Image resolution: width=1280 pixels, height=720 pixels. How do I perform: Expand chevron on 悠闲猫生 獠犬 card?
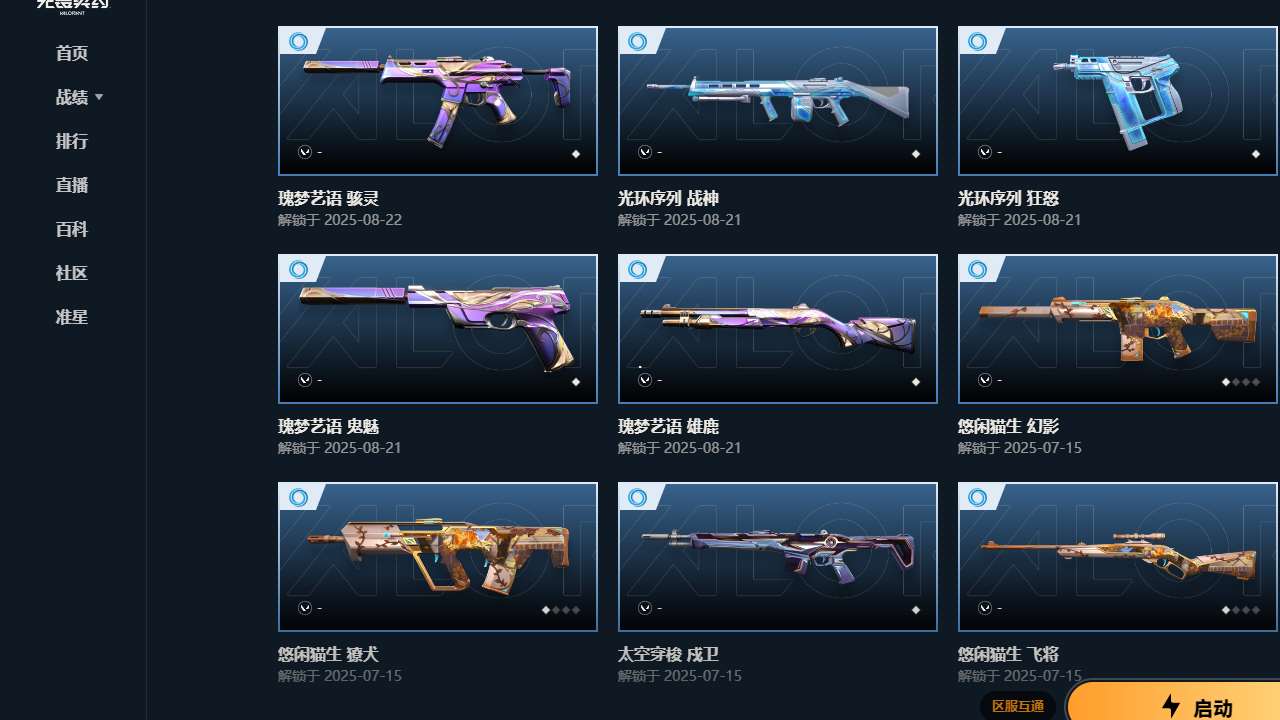pyautogui.click(x=305, y=608)
